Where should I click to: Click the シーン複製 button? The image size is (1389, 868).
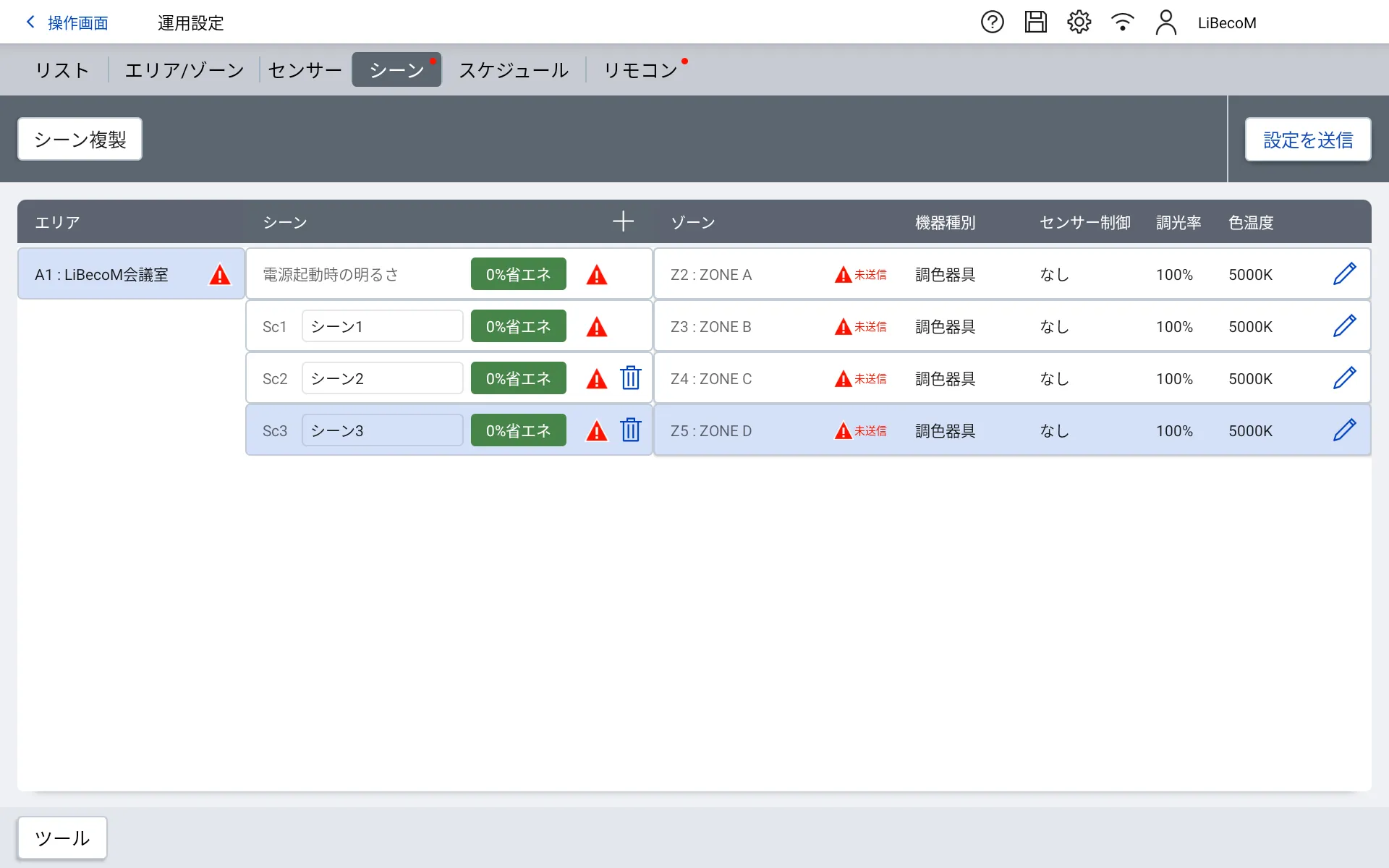click(x=80, y=139)
